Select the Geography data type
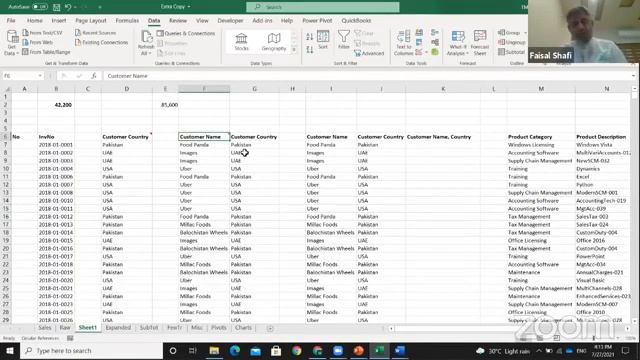Image resolution: width=640 pixels, height=360 pixels. (x=274, y=42)
